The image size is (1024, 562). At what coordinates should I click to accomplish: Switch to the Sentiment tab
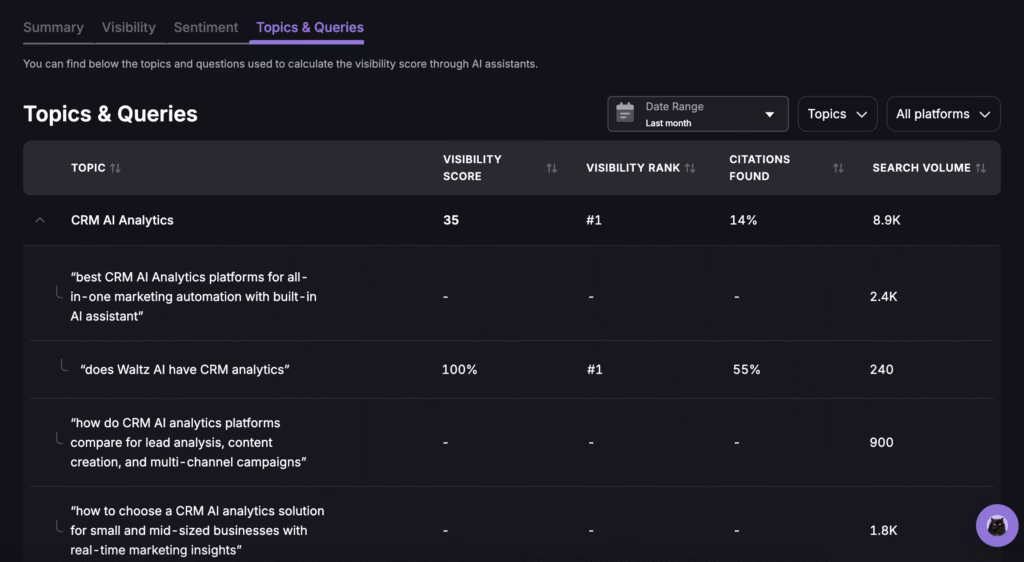(x=206, y=27)
